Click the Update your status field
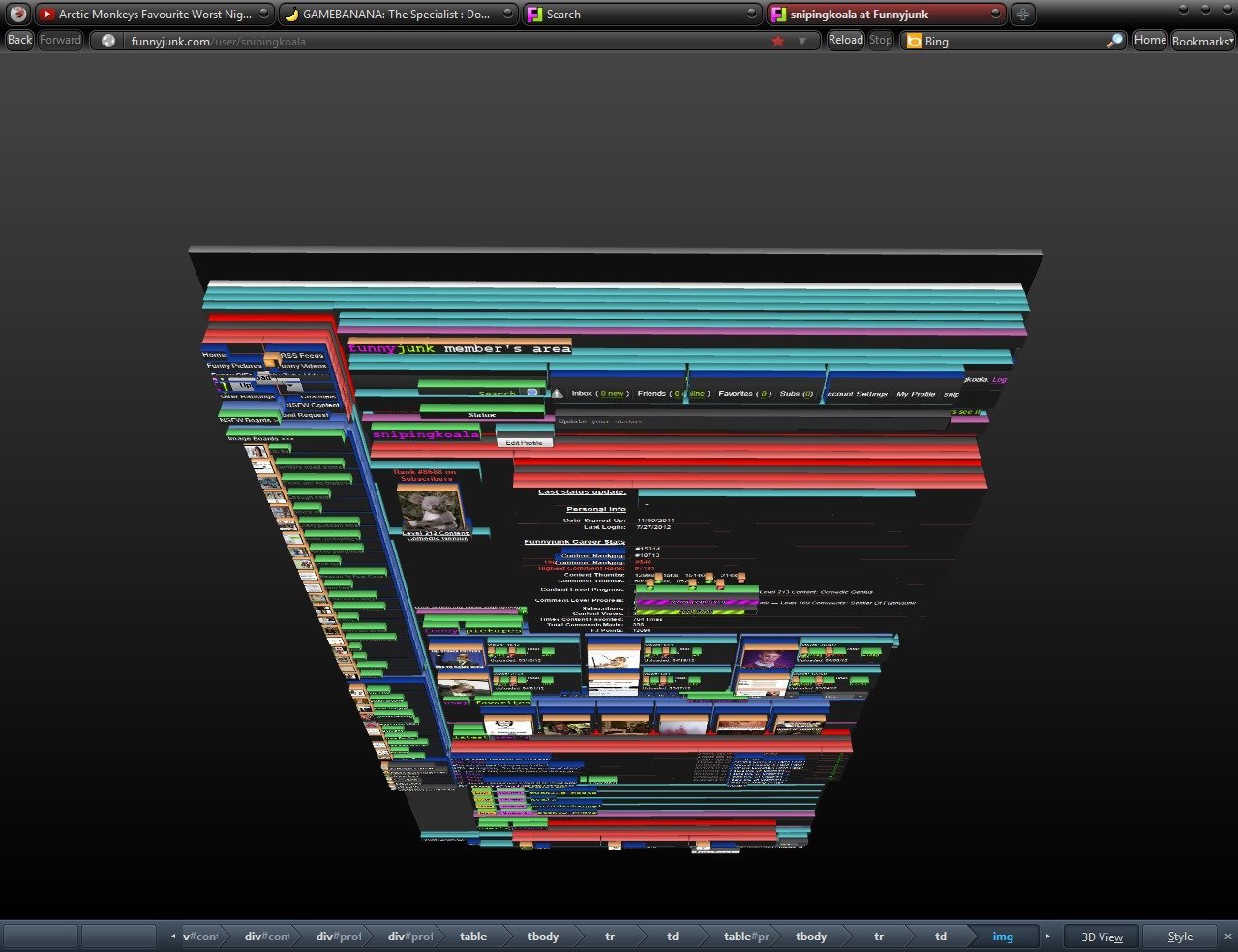 (751, 421)
